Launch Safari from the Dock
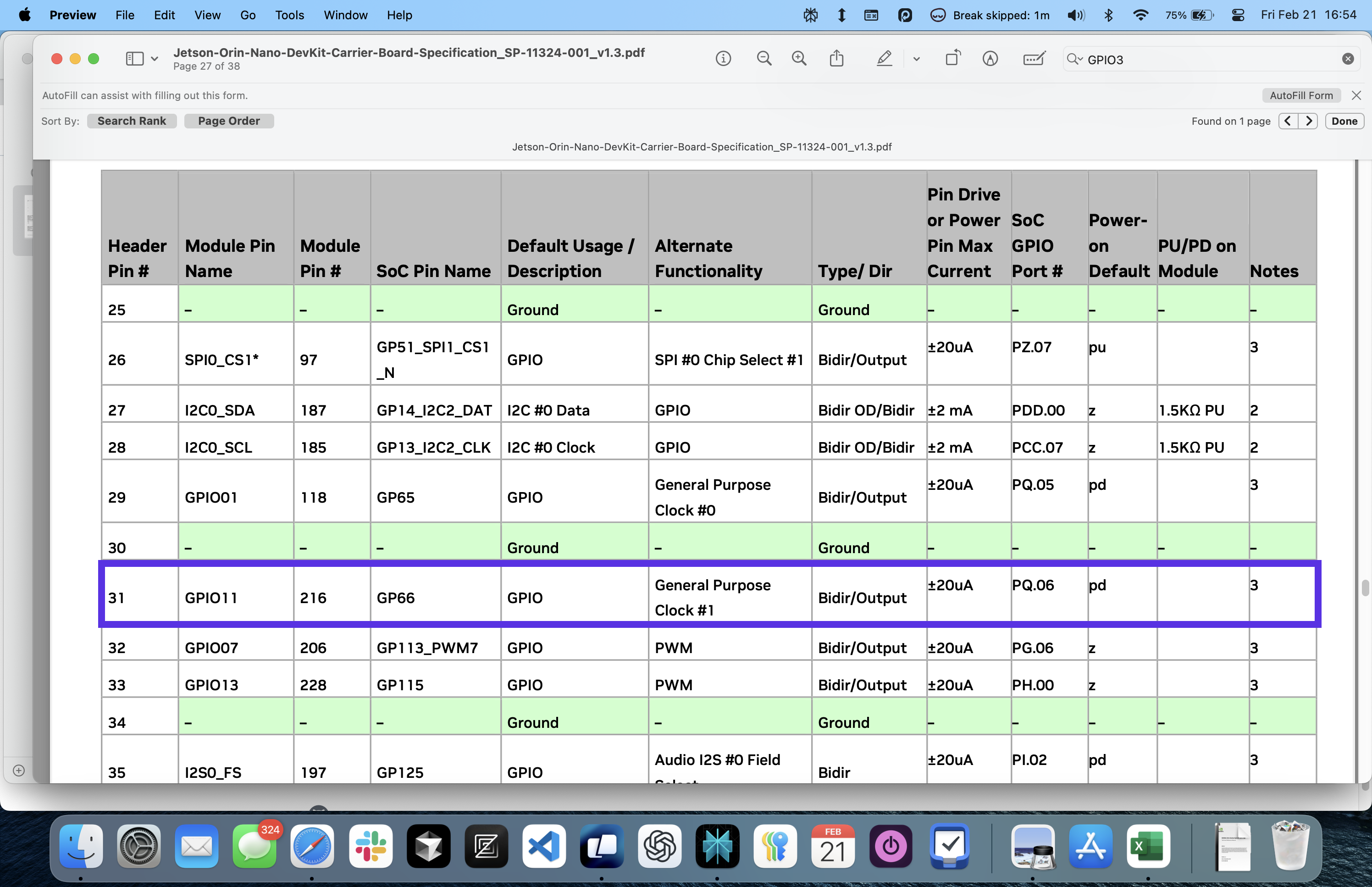The height and width of the screenshot is (887, 1372). [x=312, y=846]
